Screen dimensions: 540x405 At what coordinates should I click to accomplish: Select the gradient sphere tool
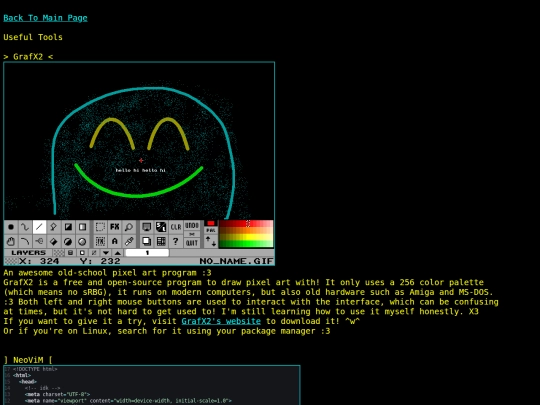[82, 241]
